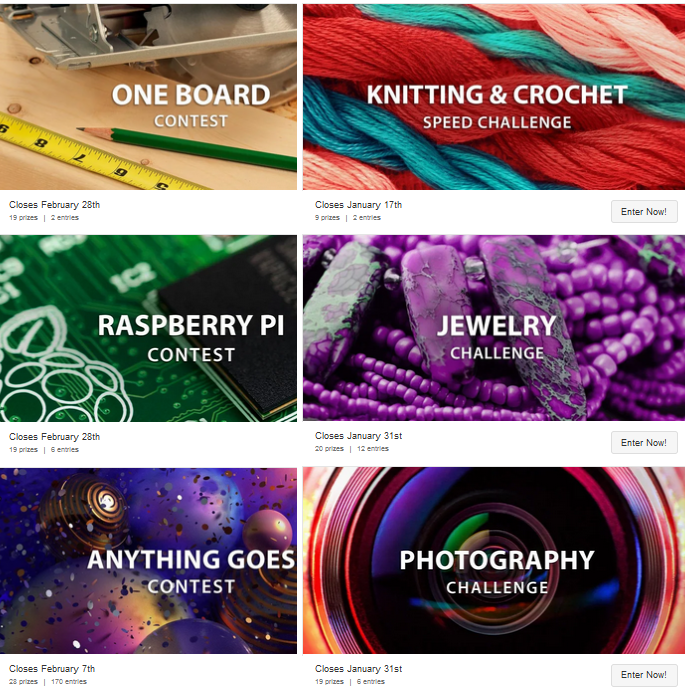Open the Knitting & Crochet Speed Challenge banner
This screenshot has height=697, width=685.
coord(494,97)
